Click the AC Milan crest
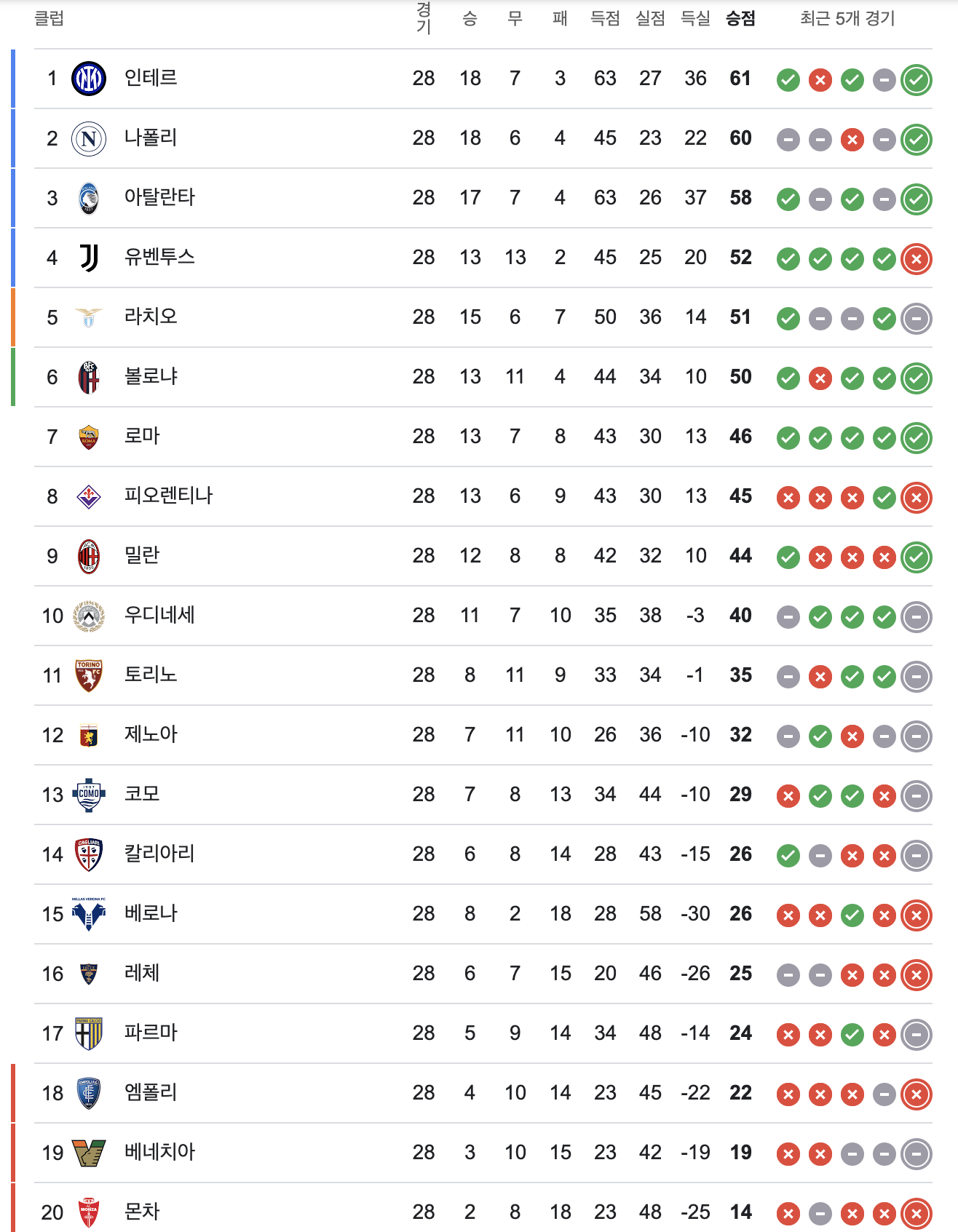Screen dimensions: 958x1232 click(89, 556)
